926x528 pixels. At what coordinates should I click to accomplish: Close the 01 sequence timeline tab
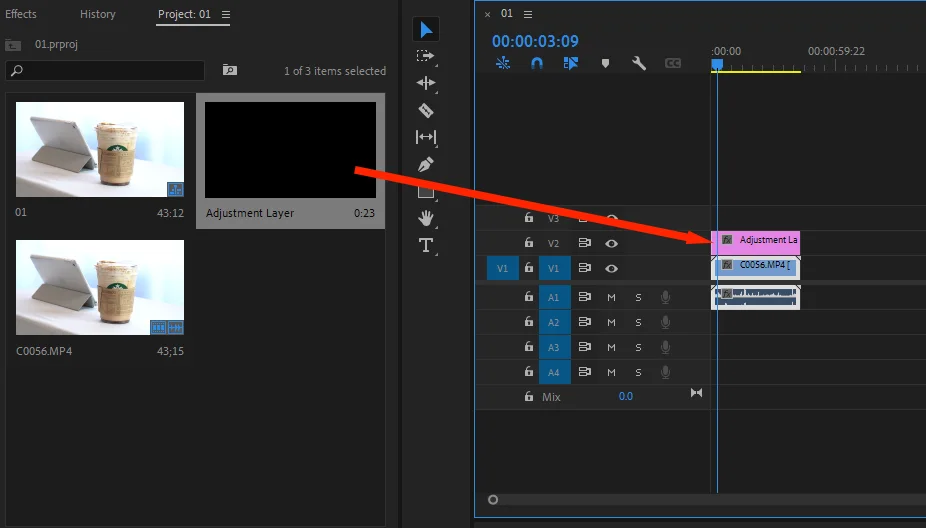click(487, 14)
